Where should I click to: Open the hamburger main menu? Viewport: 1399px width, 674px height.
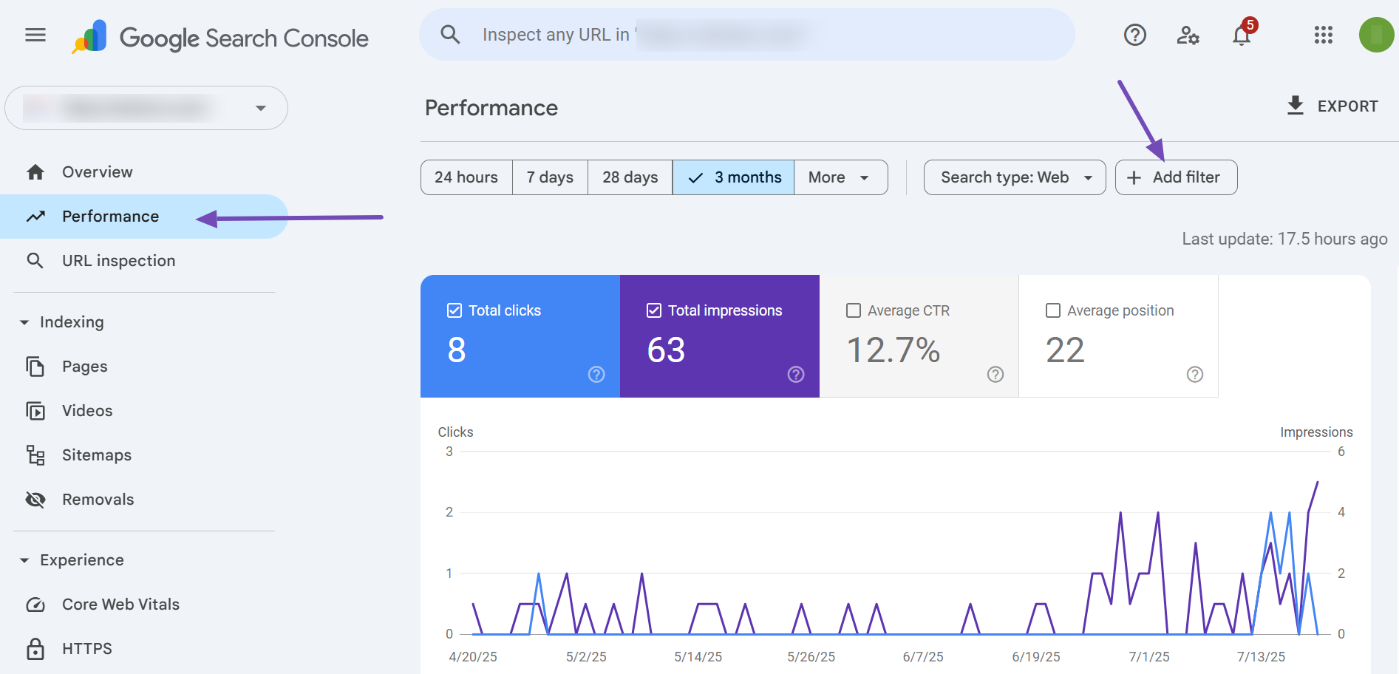point(35,35)
